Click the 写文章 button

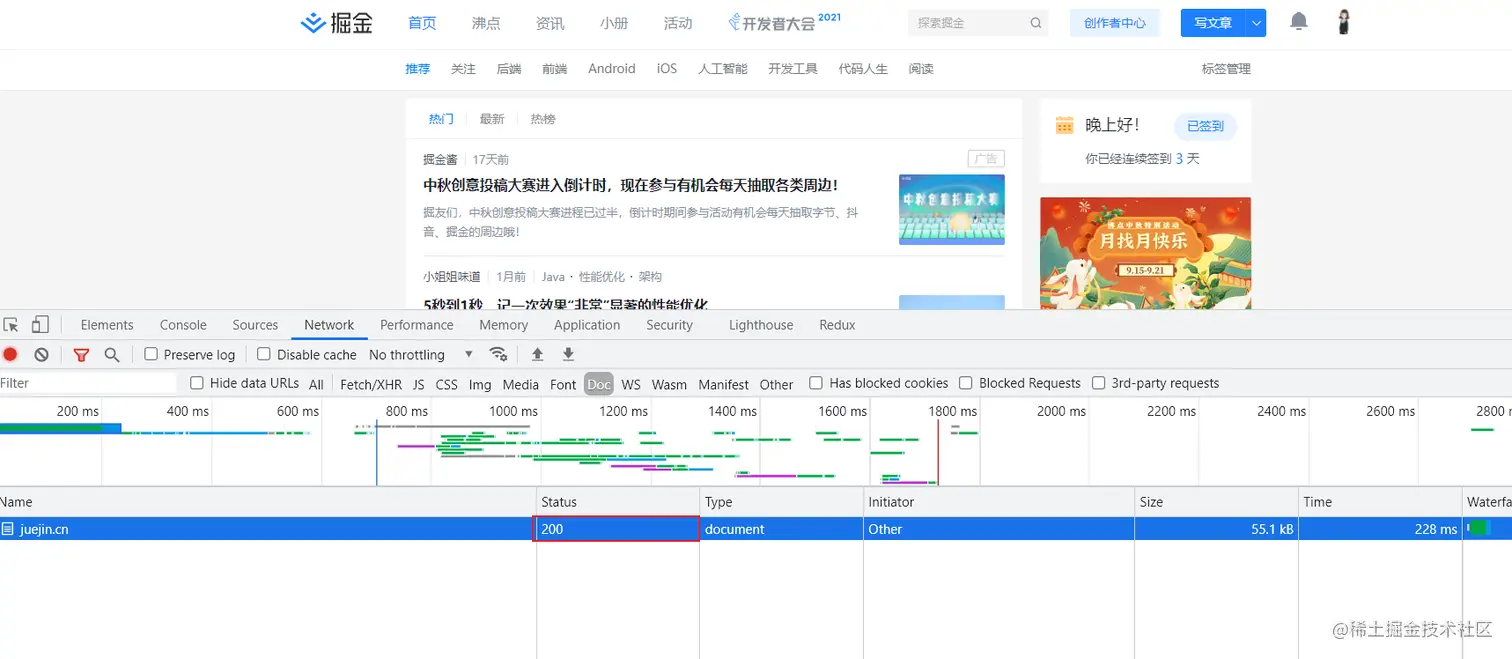click(1213, 23)
